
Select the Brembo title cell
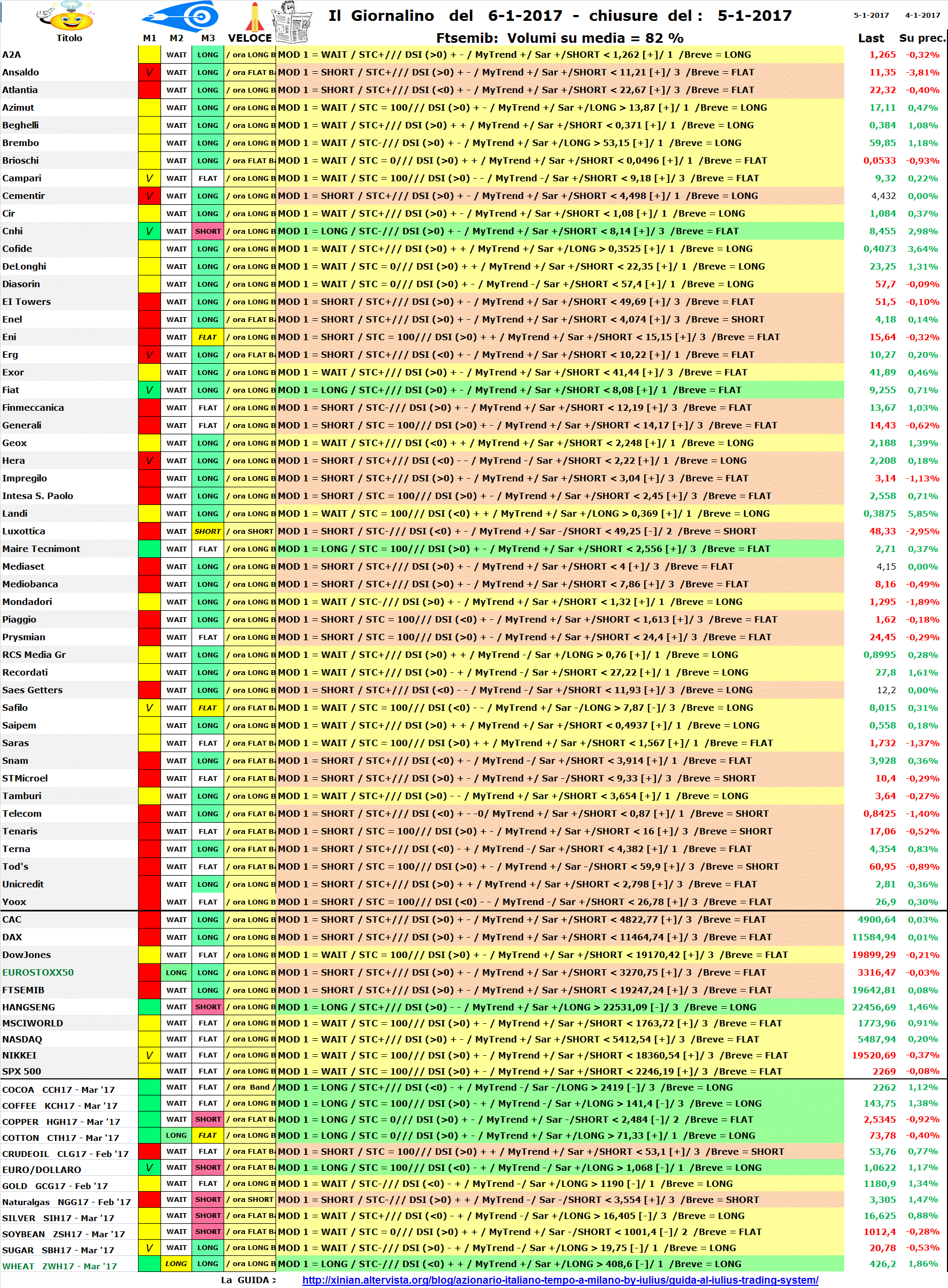point(69,143)
